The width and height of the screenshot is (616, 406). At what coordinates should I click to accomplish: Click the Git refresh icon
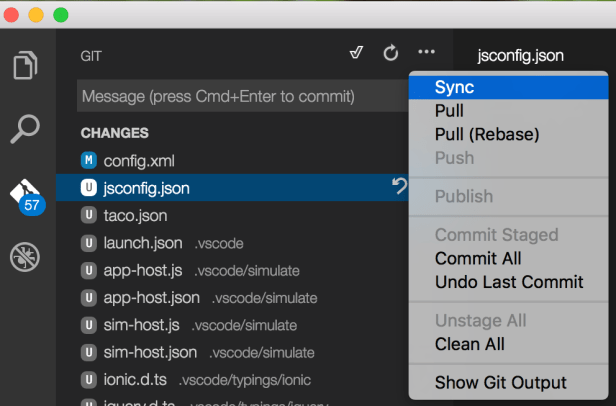coord(391,54)
